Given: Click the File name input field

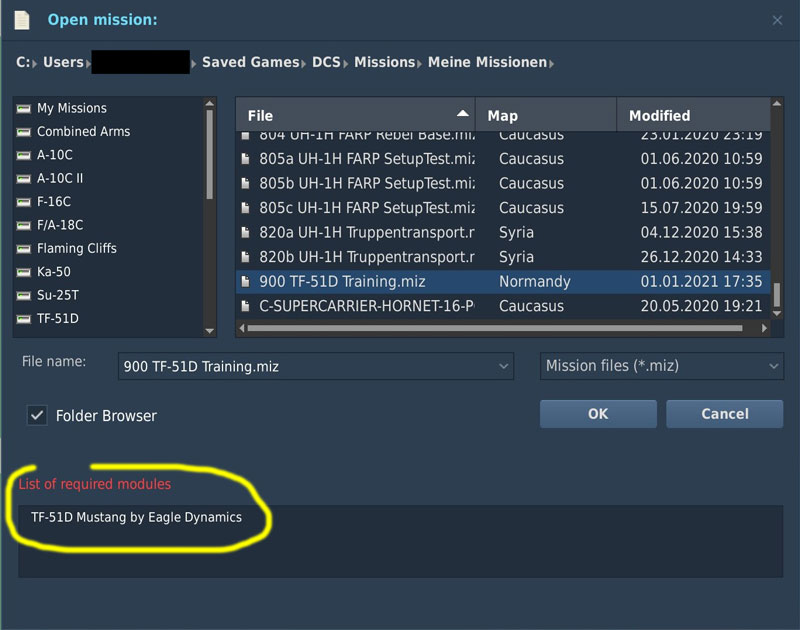Looking at the screenshot, I should (315, 366).
